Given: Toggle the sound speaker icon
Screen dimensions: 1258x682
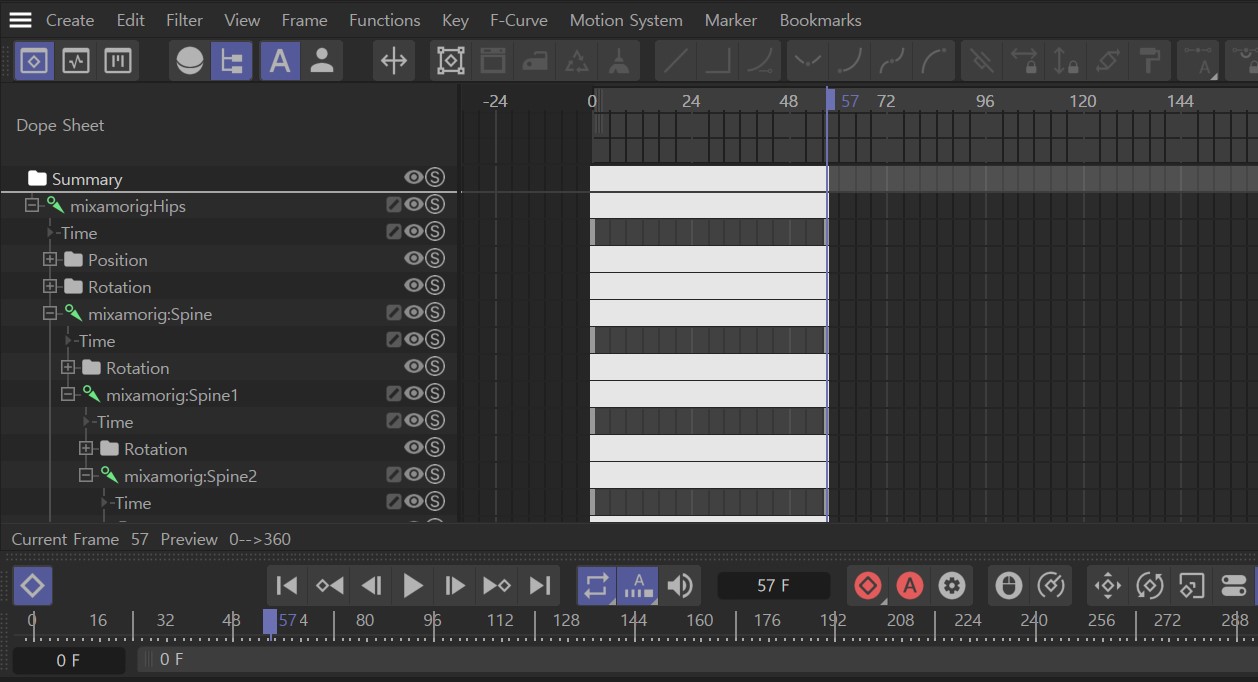Looking at the screenshot, I should (x=680, y=585).
